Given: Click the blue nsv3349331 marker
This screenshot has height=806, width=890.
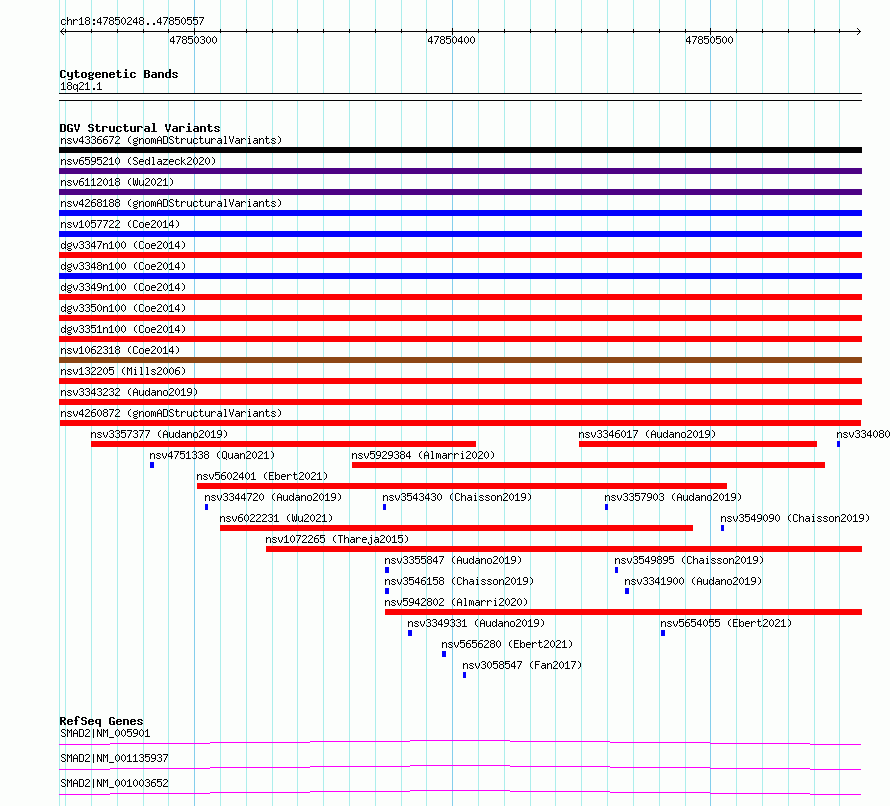Looking at the screenshot, I should click(410, 633).
